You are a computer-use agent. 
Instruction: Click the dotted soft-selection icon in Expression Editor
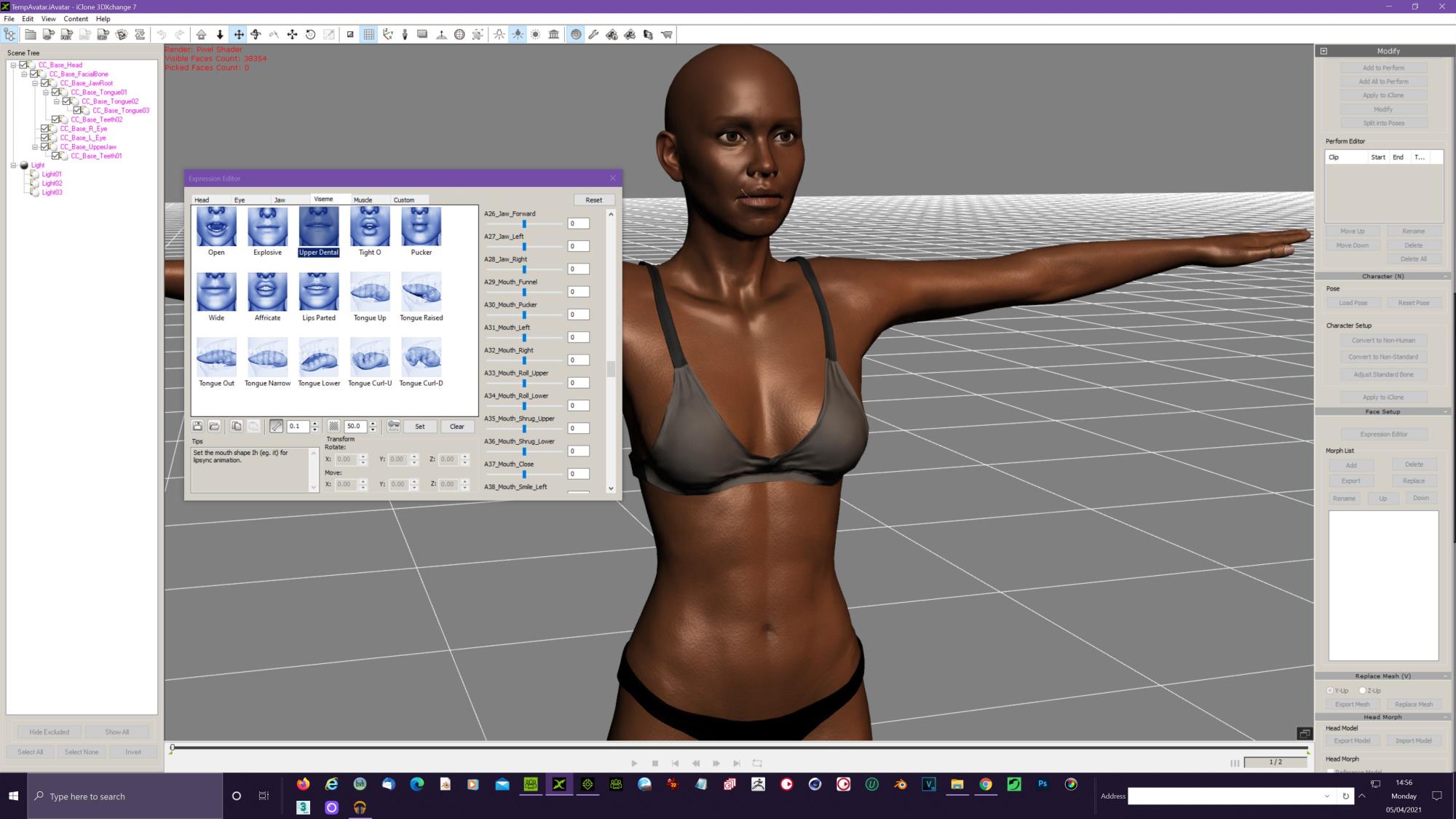[x=333, y=426]
